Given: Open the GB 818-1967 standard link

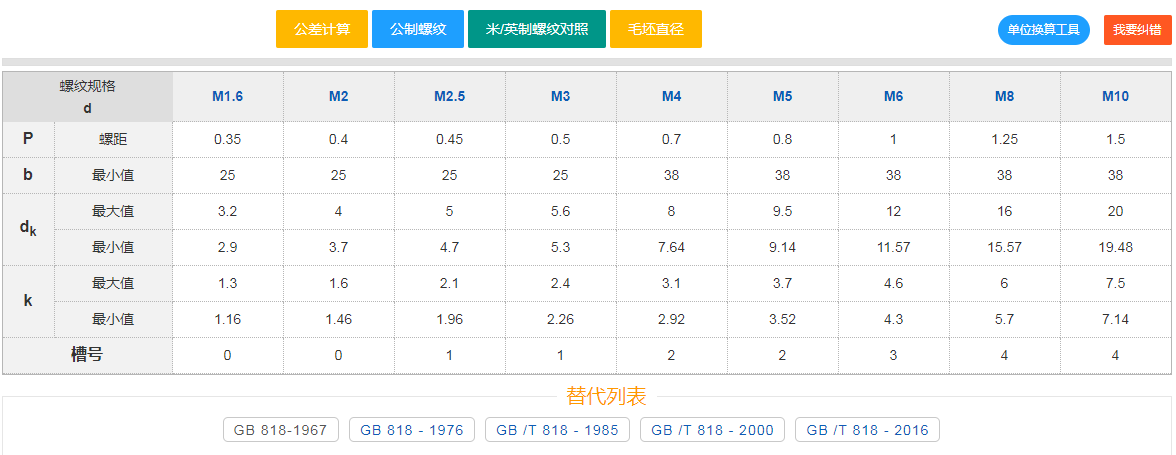Looking at the screenshot, I should 281,430.
